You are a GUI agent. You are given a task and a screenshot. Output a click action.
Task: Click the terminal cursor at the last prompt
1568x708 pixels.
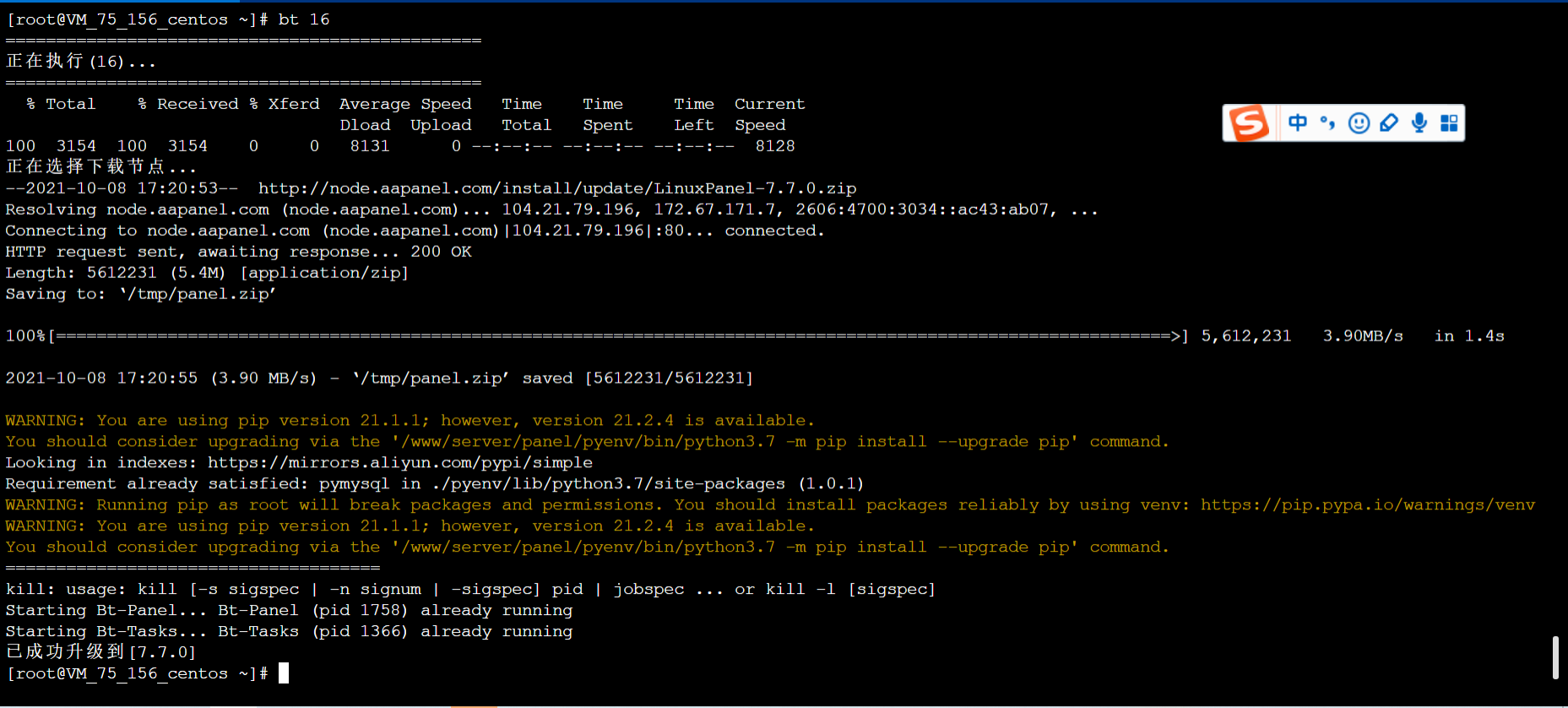(x=284, y=673)
